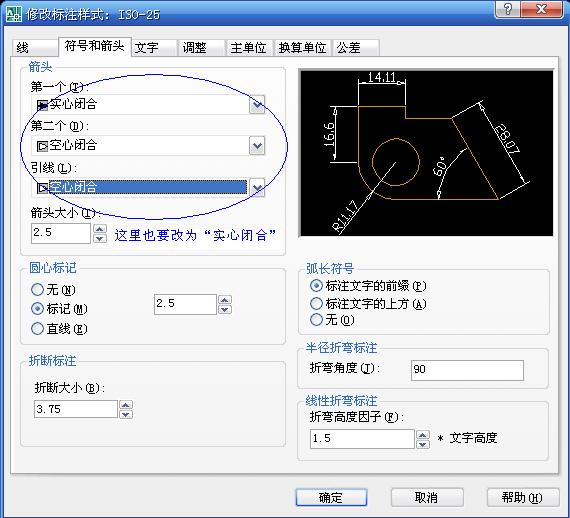Screen dimensions: 570x518
Task: Click the solid arrowhead icon in 第一个
Action: (x=42, y=105)
